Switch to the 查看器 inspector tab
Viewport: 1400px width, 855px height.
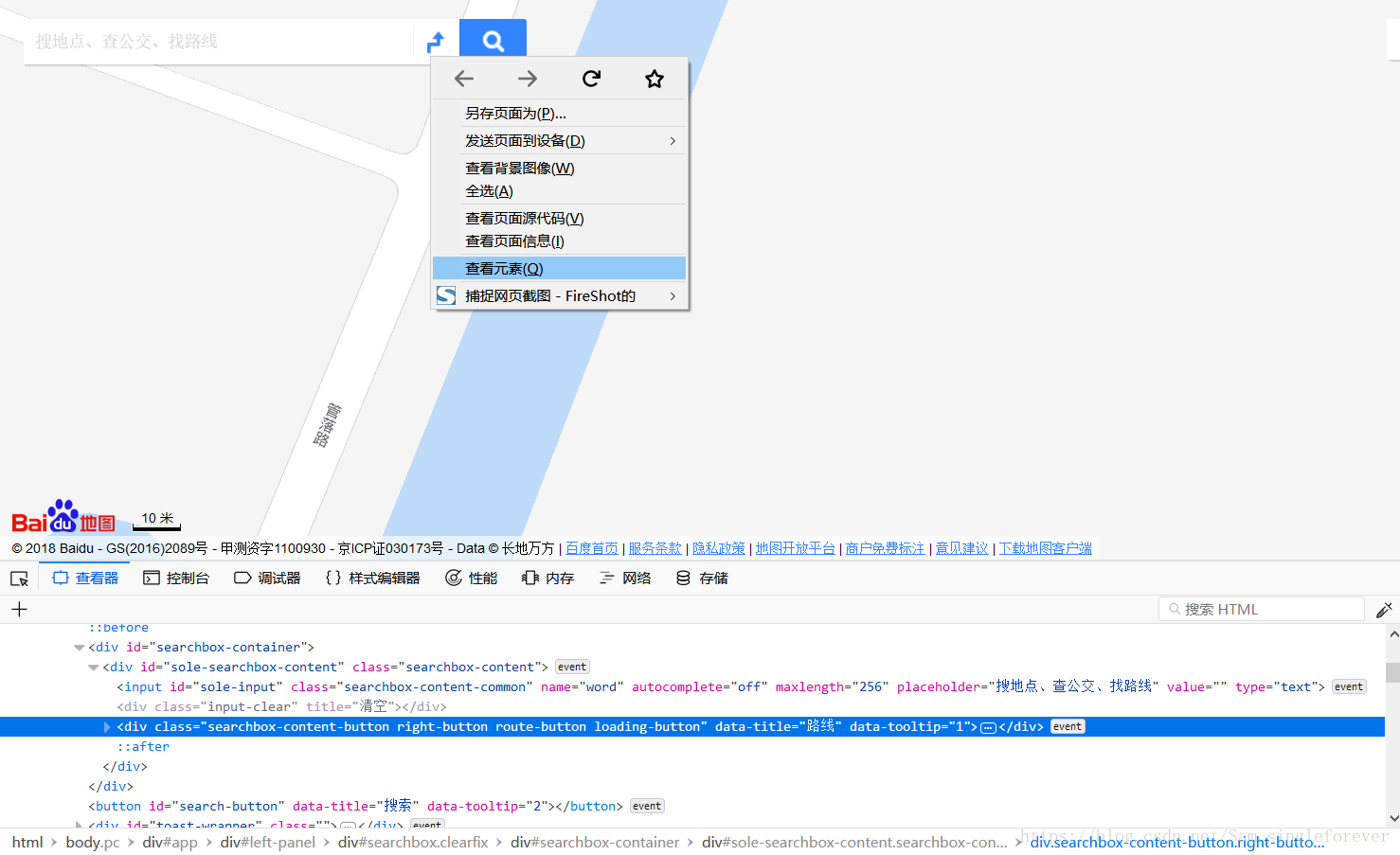coord(85,578)
